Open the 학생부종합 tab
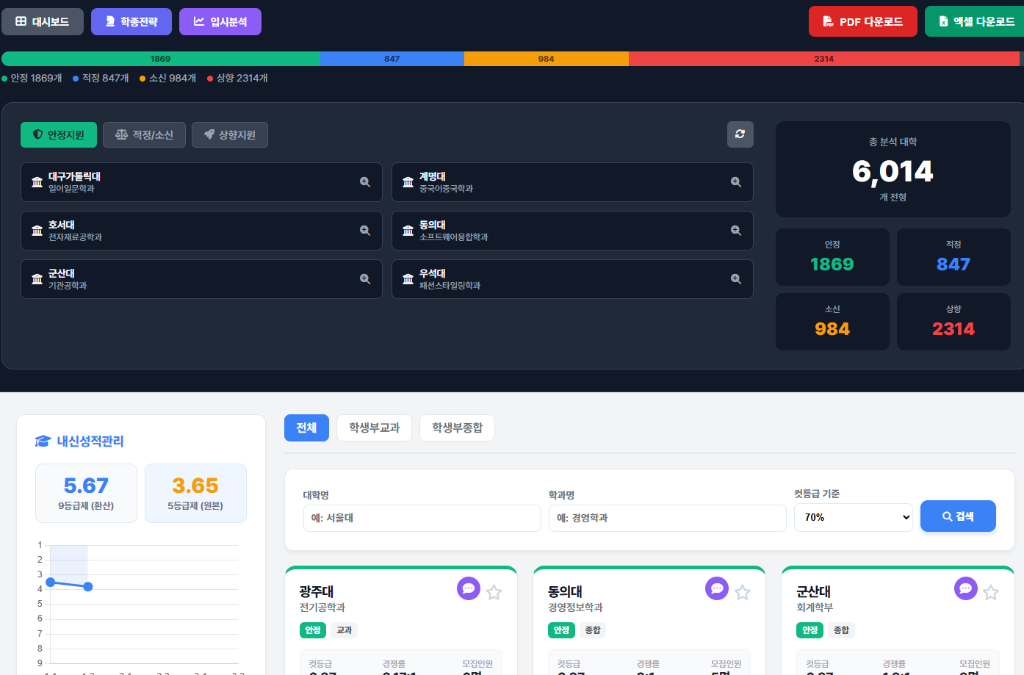Screen dimensions: 1024x675 pyautogui.click(x=456, y=428)
